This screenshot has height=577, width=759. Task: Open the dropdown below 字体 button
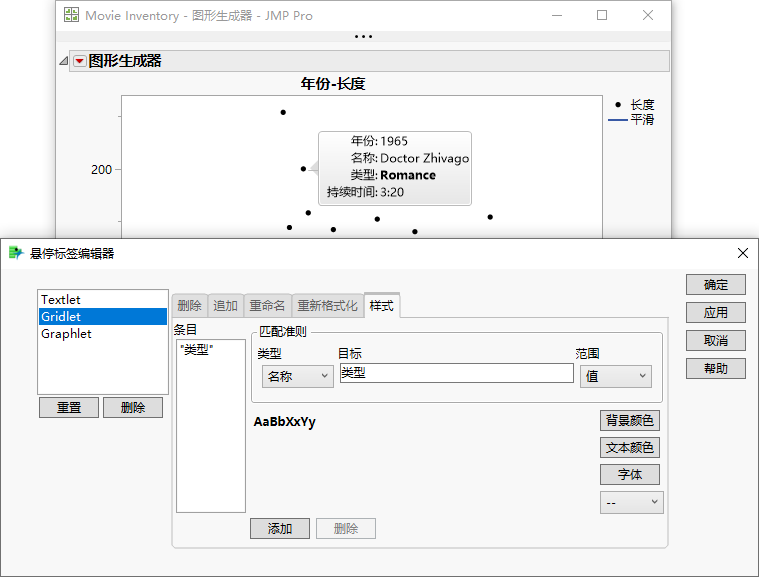click(x=631, y=502)
